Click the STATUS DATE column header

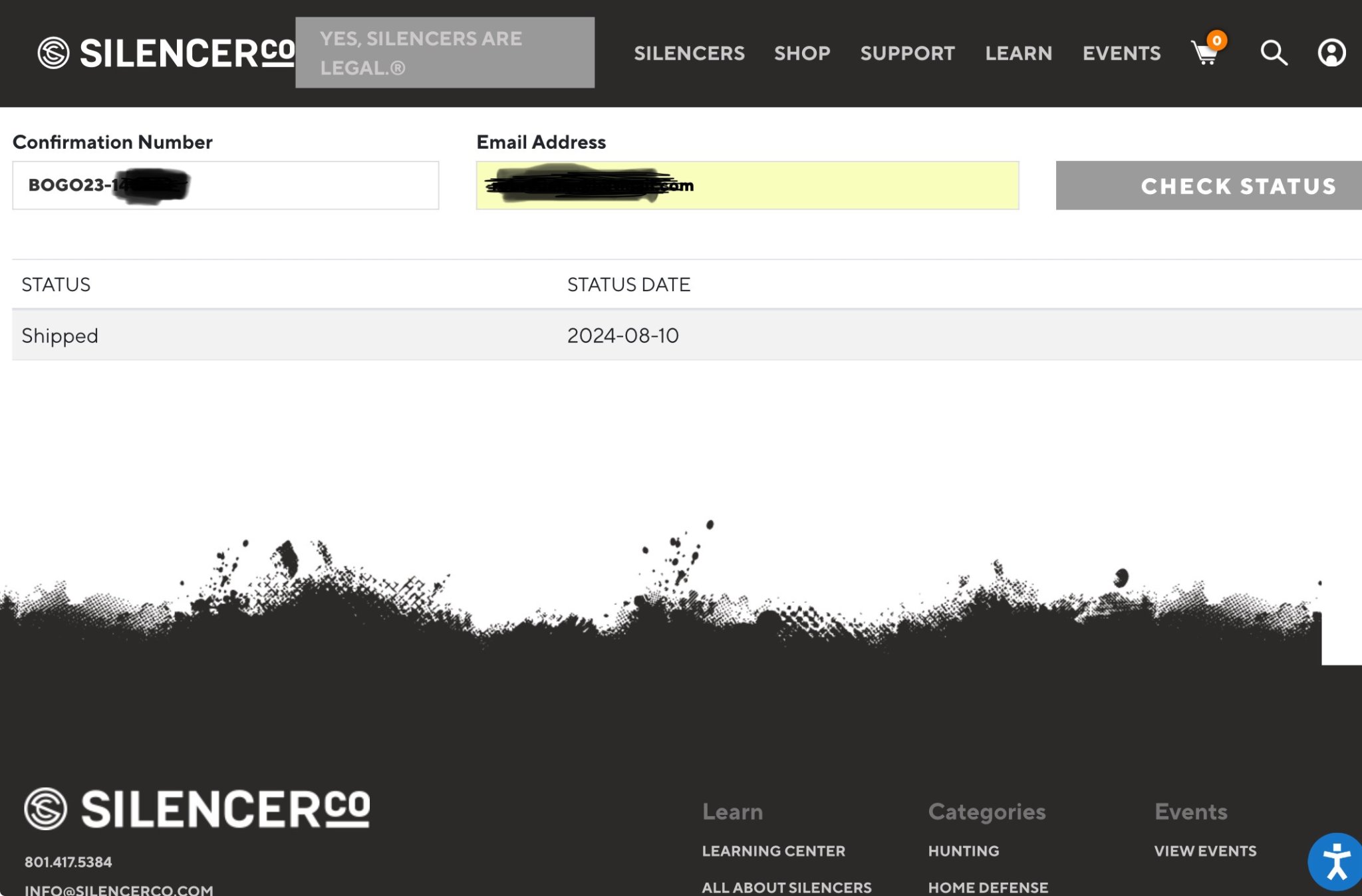[x=628, y=284]
